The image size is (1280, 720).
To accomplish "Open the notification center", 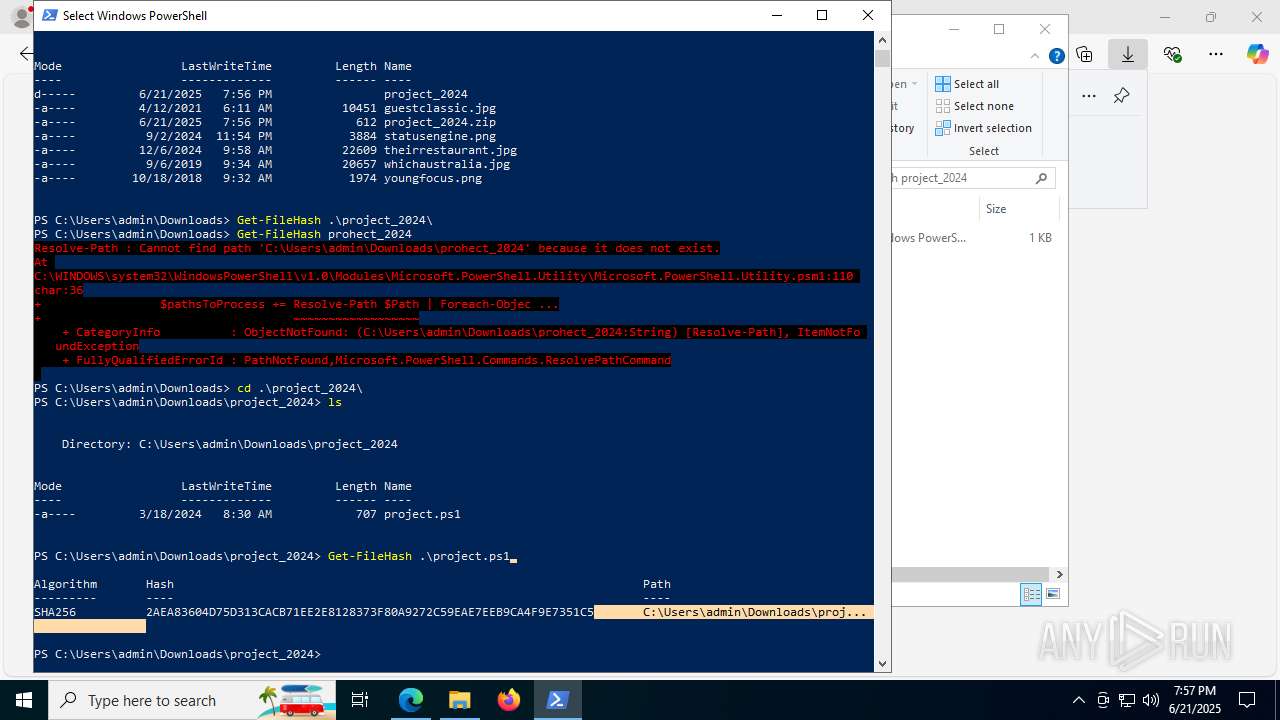I will (x=1247, y=700).
